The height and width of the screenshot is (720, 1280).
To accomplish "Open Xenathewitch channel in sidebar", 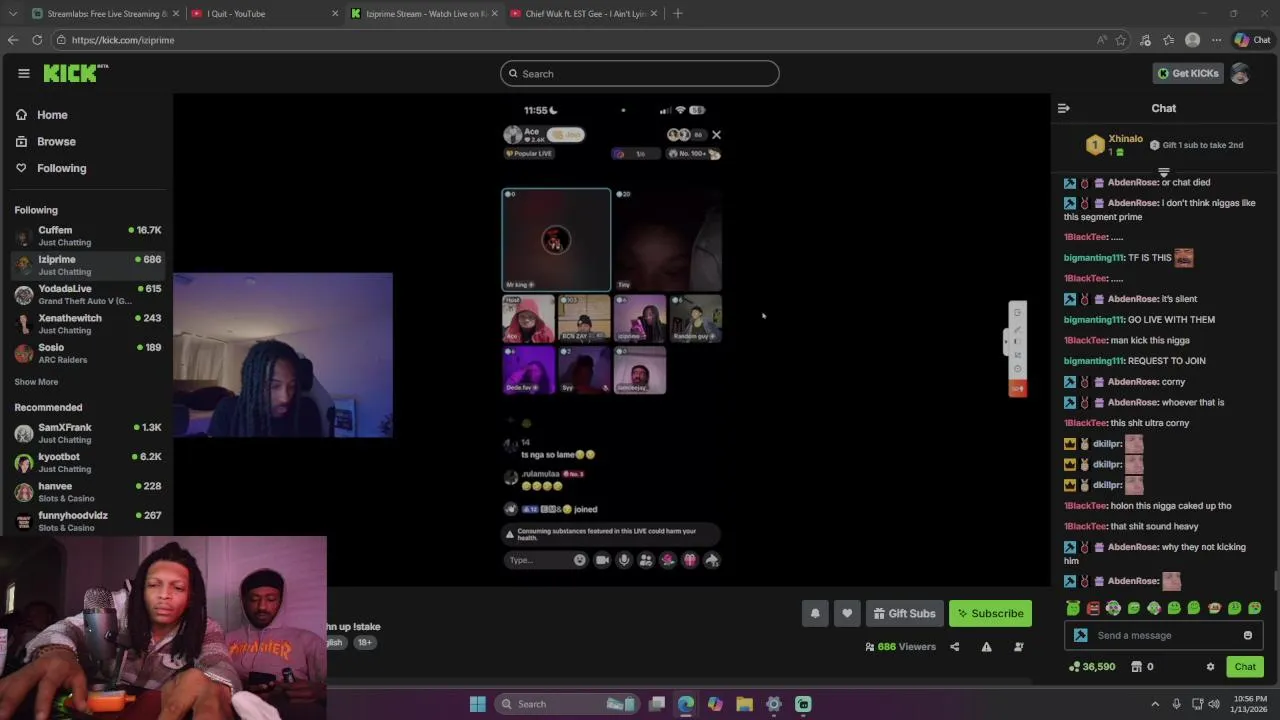I will click(87, 324).
